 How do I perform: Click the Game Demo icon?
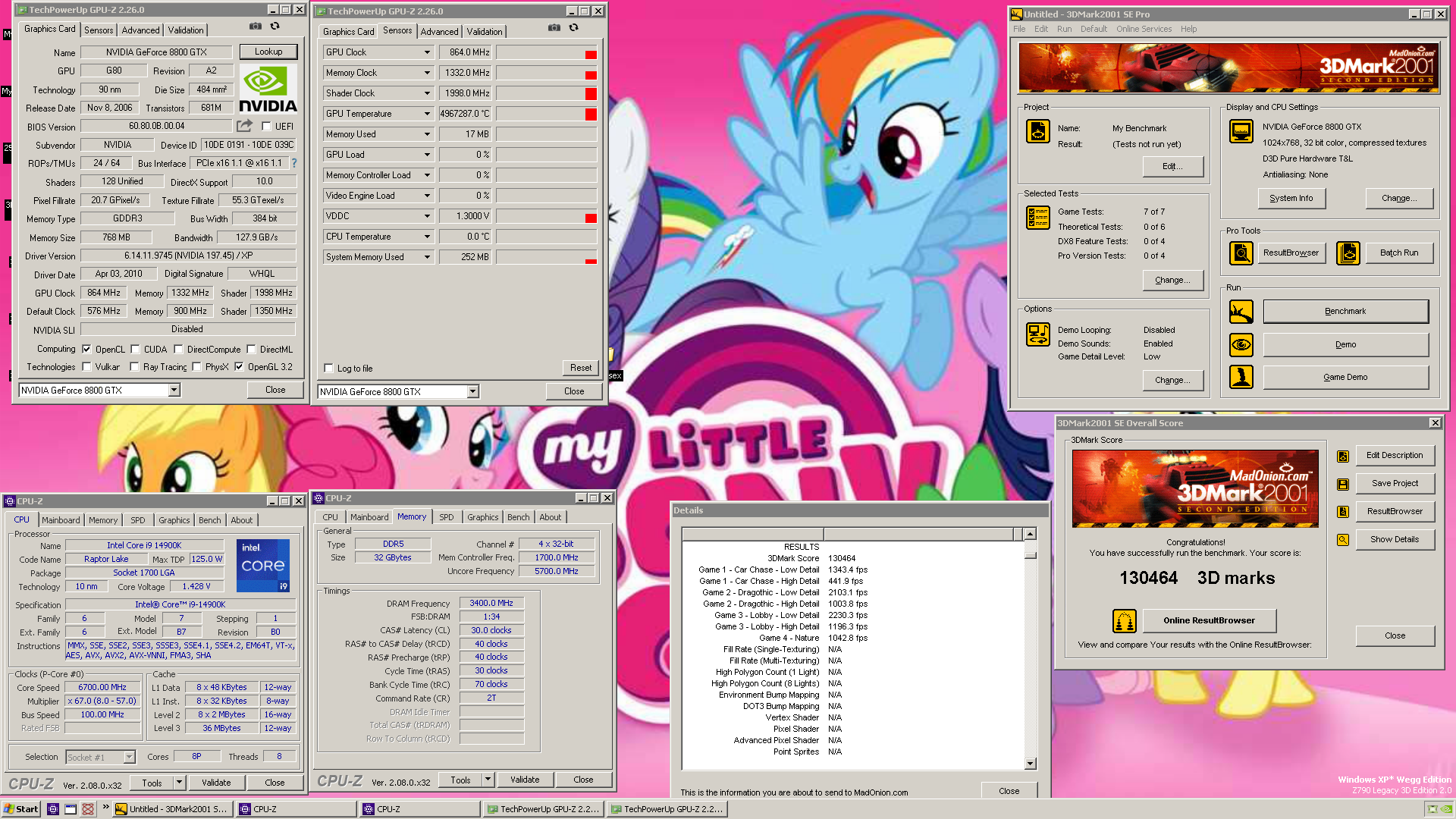click(x=1241, y=377)
